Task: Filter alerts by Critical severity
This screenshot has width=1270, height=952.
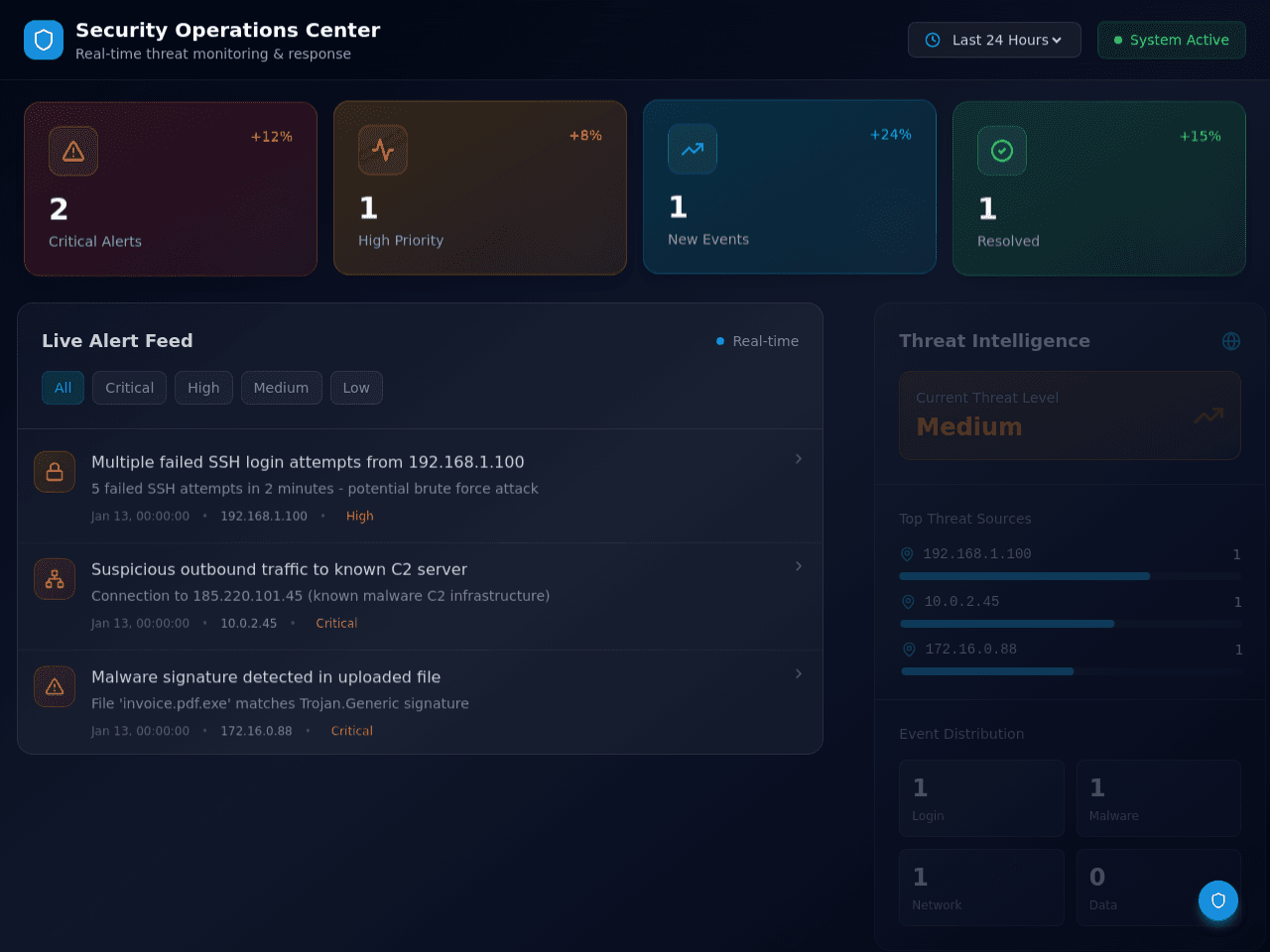Action: click(x=130, y=388)
